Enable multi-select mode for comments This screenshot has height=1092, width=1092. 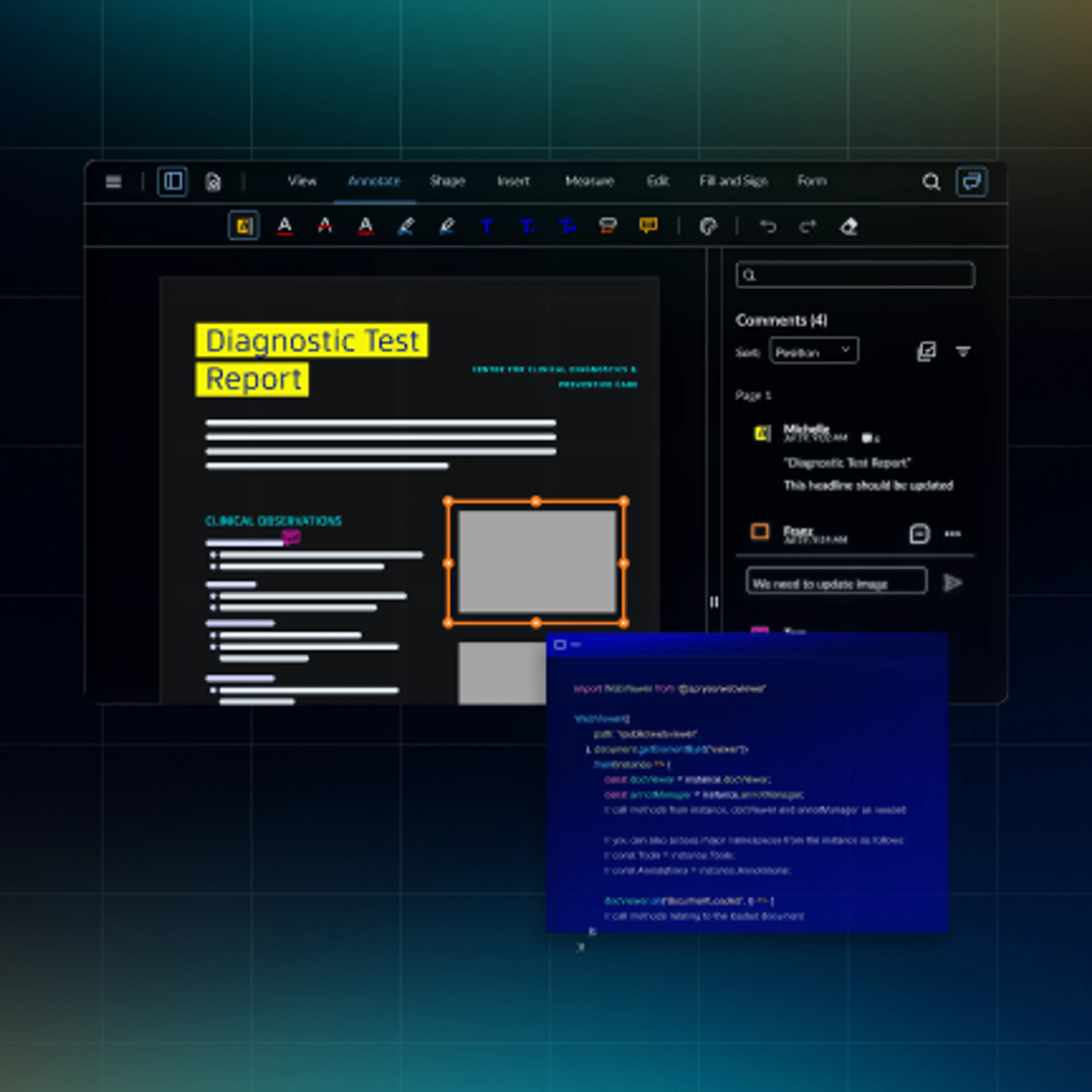pos(926,351)
